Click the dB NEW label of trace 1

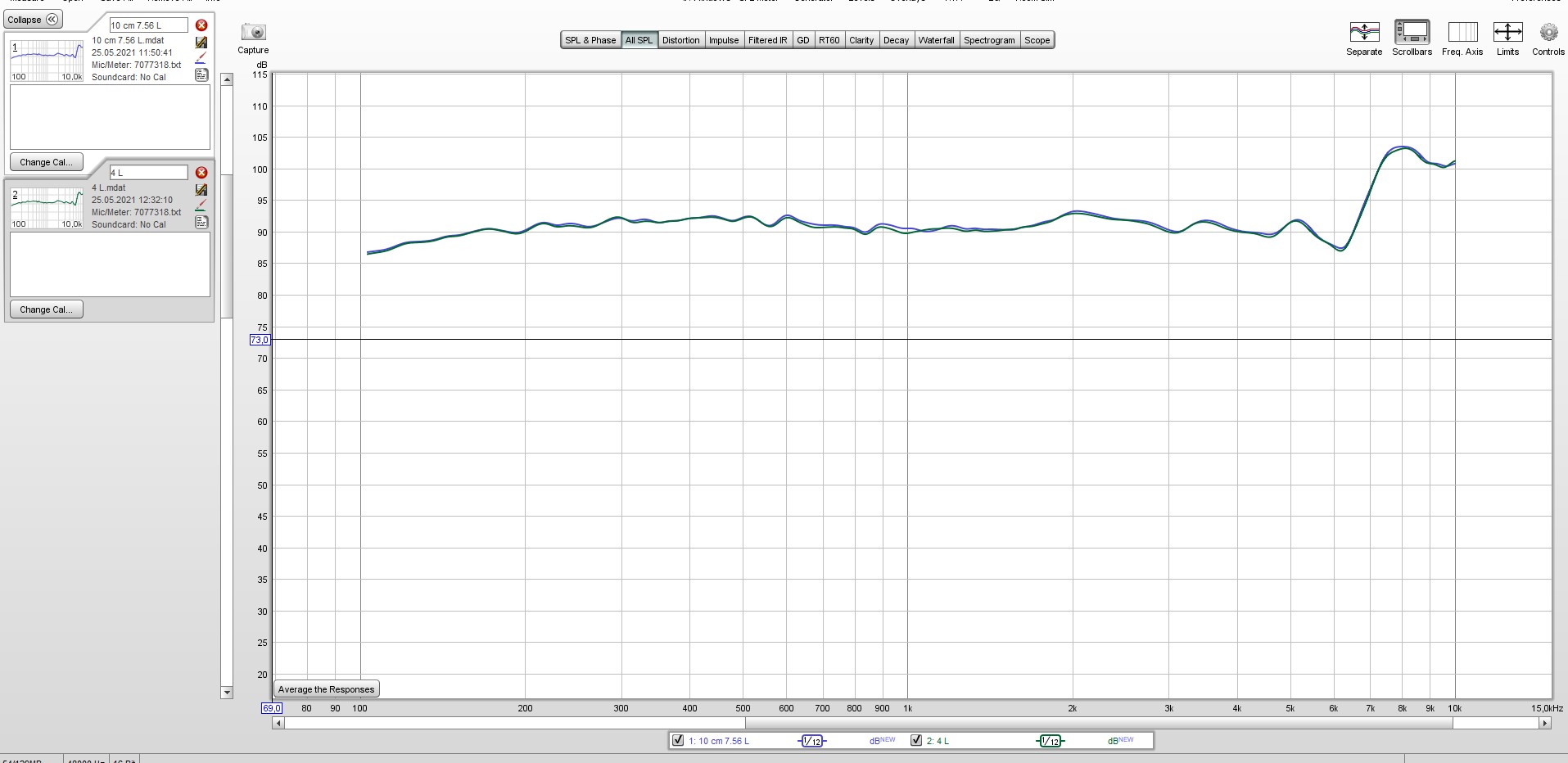click(882, 741)
